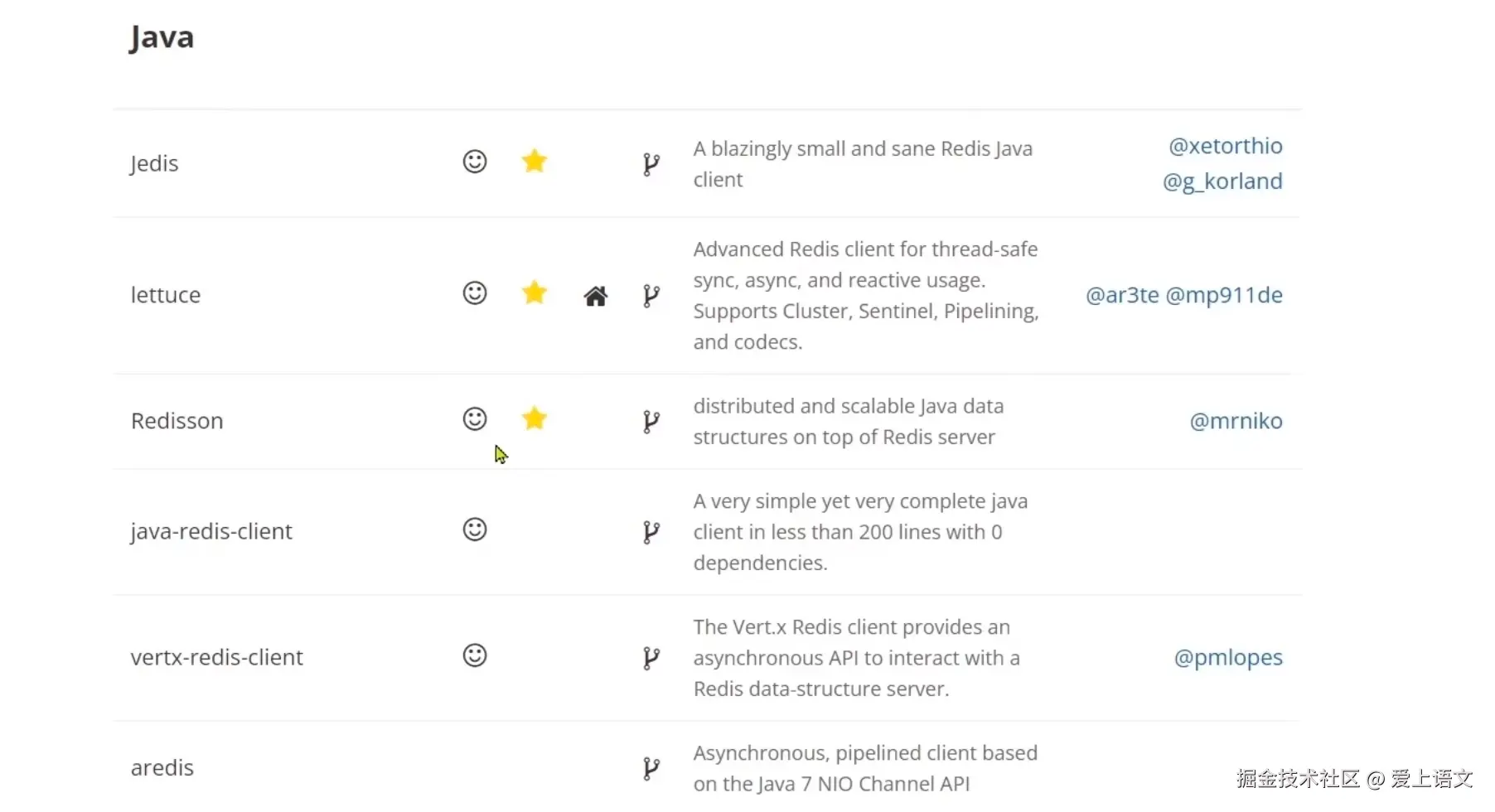Click the lettuce homepage house icon
Image resolution: width=1495 pixels, height=812 pixels.
click(x=596, y=296)
